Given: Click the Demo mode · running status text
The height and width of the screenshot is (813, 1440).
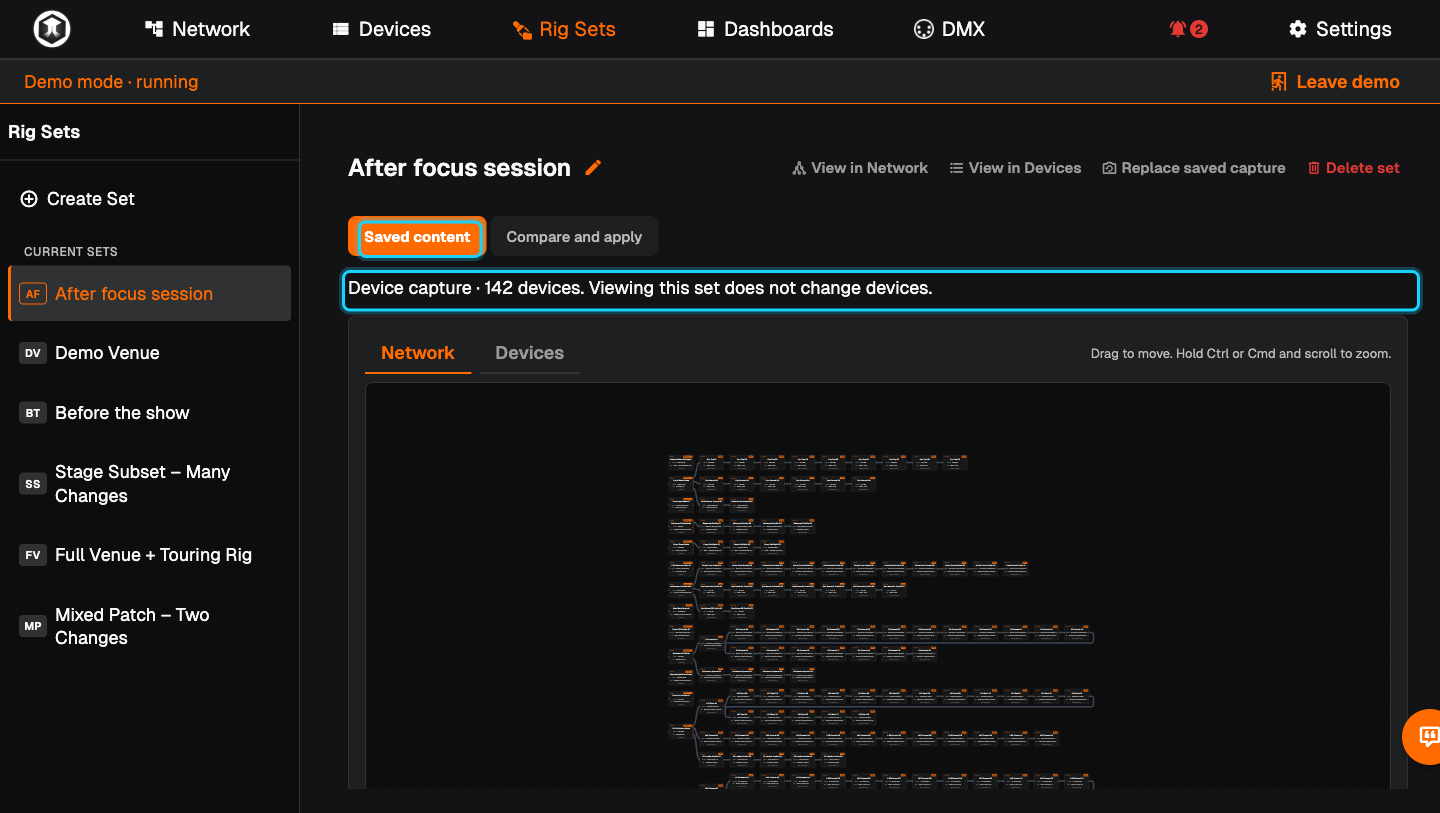Looking at the screenshot, I should pos(111,82).
